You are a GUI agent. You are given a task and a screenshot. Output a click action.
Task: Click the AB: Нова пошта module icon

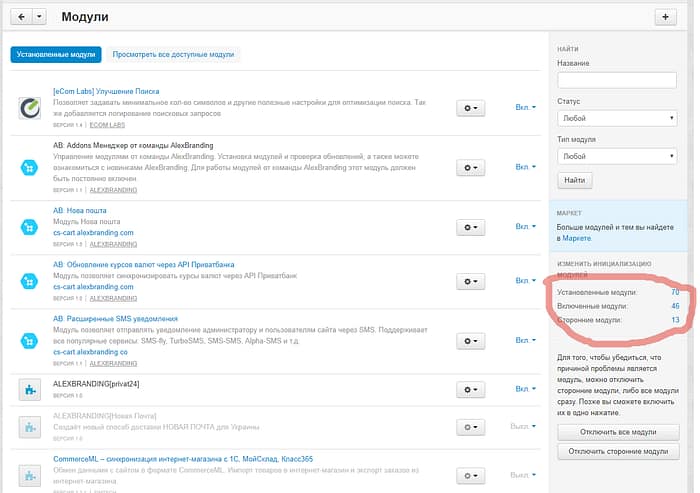[x=30, y=227]
